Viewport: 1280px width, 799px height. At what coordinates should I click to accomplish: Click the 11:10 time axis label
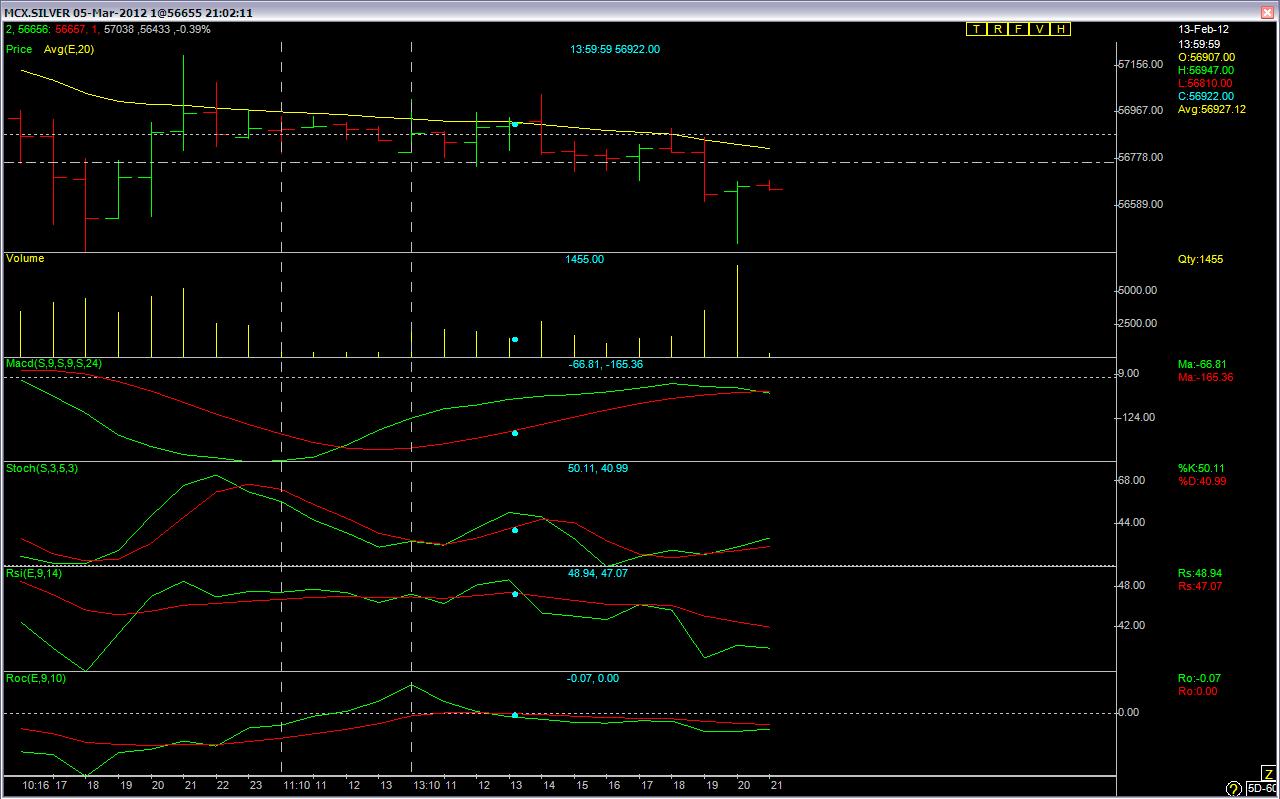pyautogui.click(x=296, y=786)
